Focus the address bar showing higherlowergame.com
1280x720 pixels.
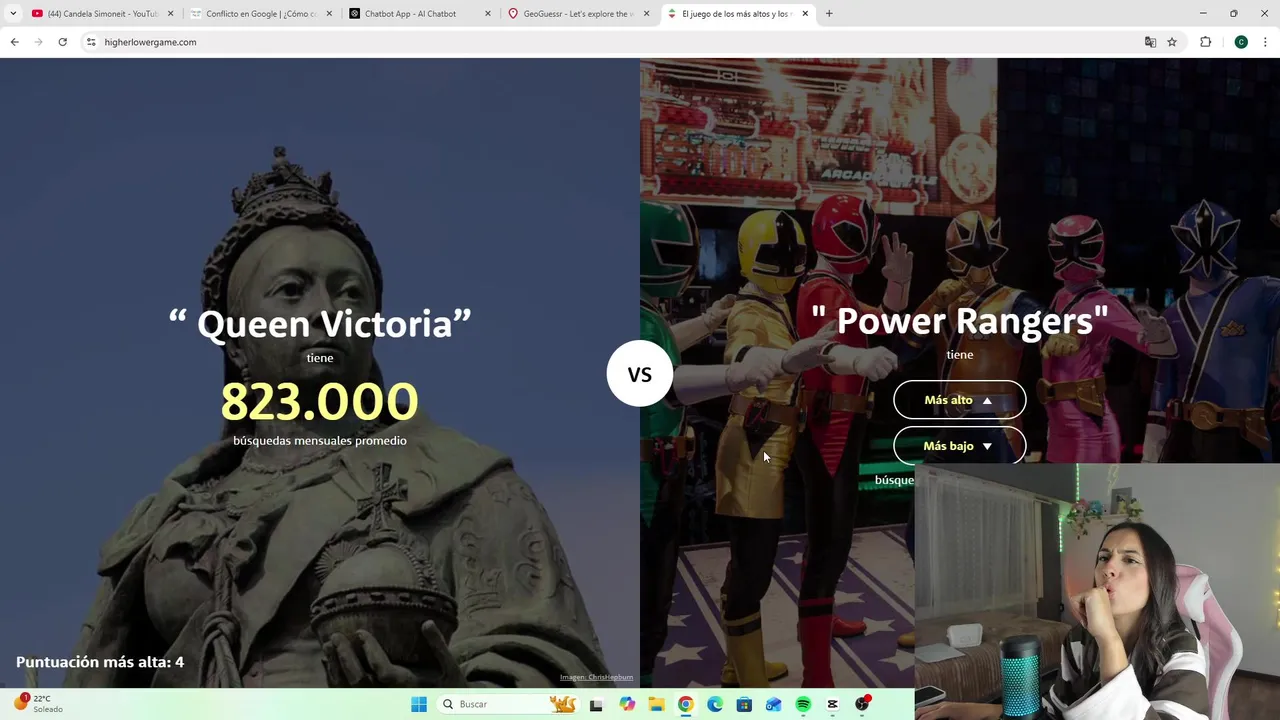click(610, 42)
